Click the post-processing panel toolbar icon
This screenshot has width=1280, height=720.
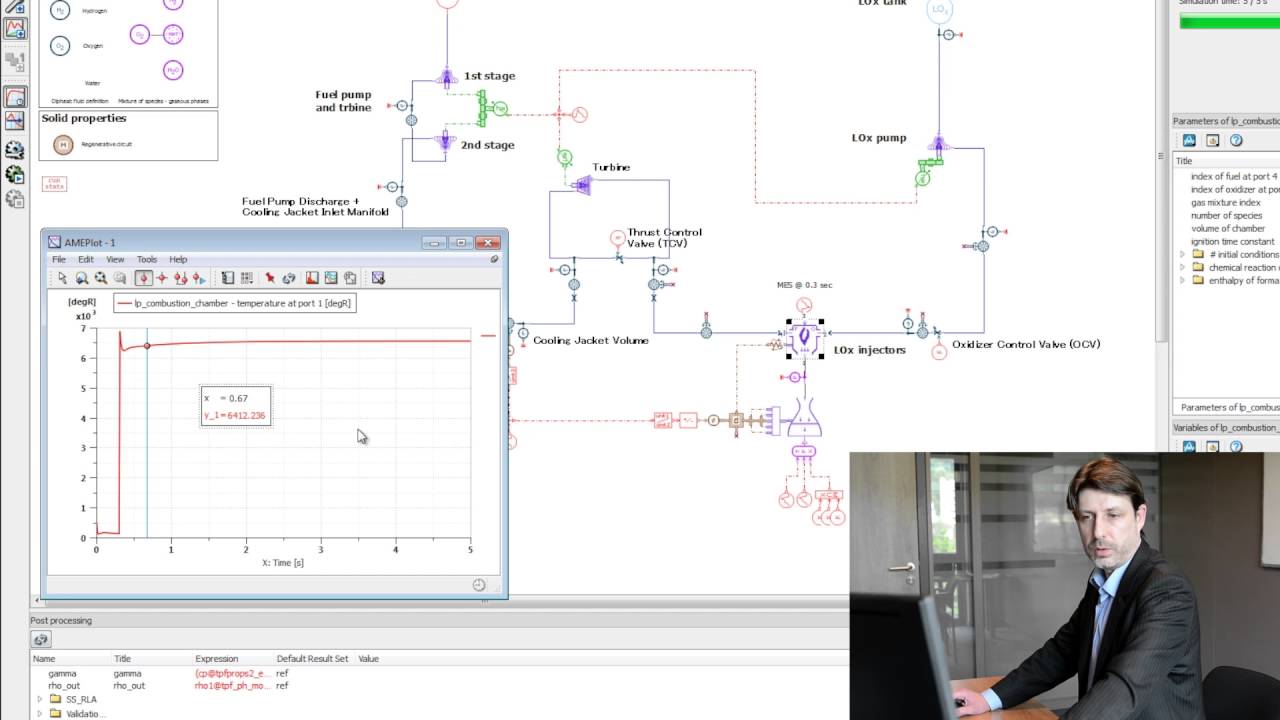coord(40,640)
